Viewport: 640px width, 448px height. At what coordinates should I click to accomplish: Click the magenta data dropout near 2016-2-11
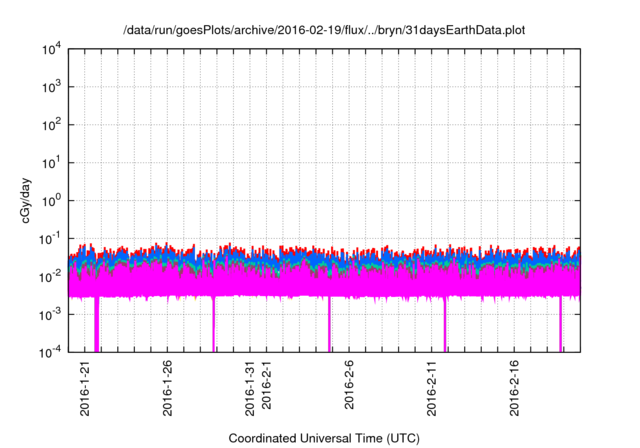click(x=445, y=324)
